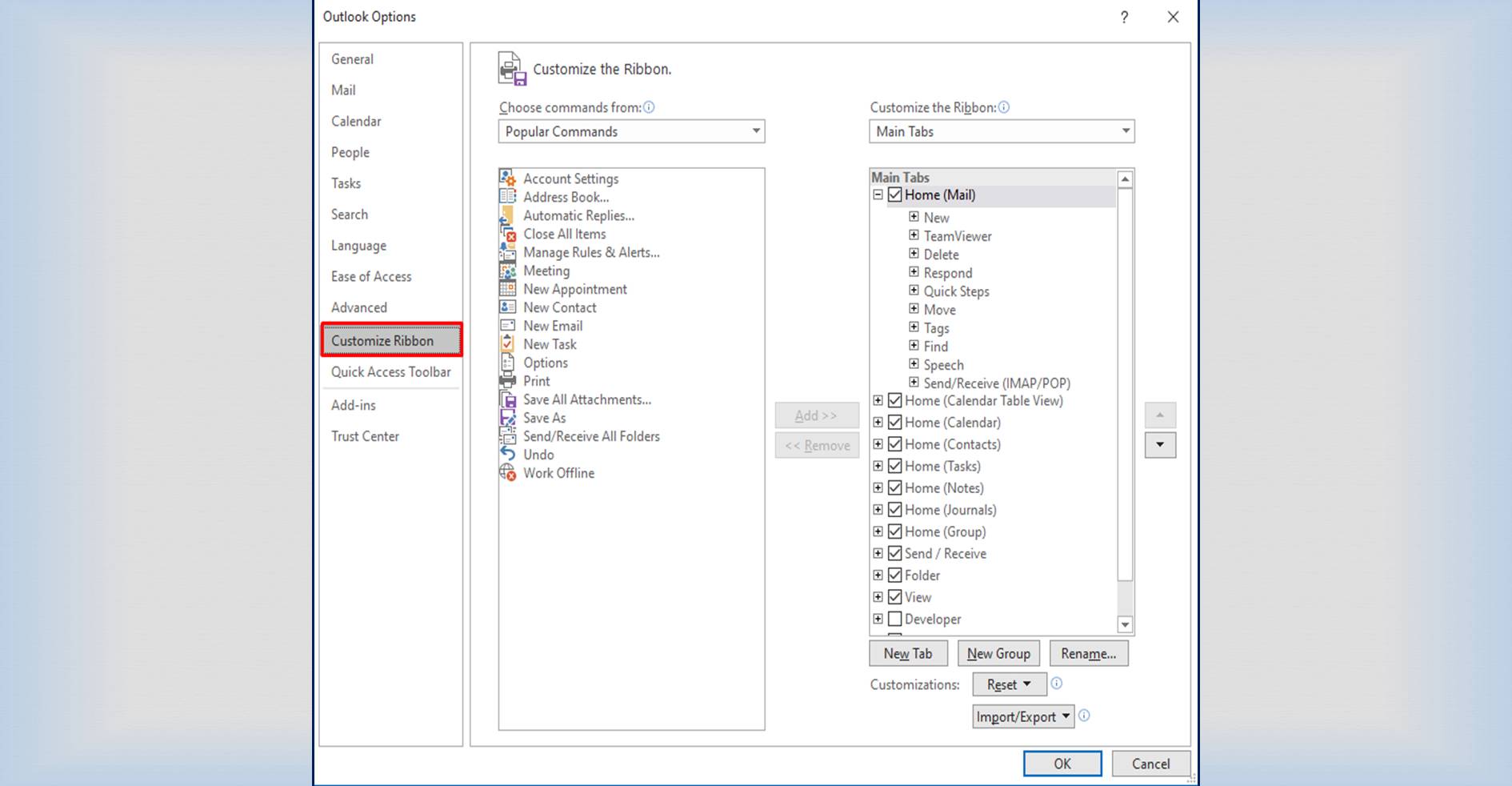Uncheck the Home (Calendar) checkbox
The width and height of the screenshot is (1512, 786).
point(895,422)
